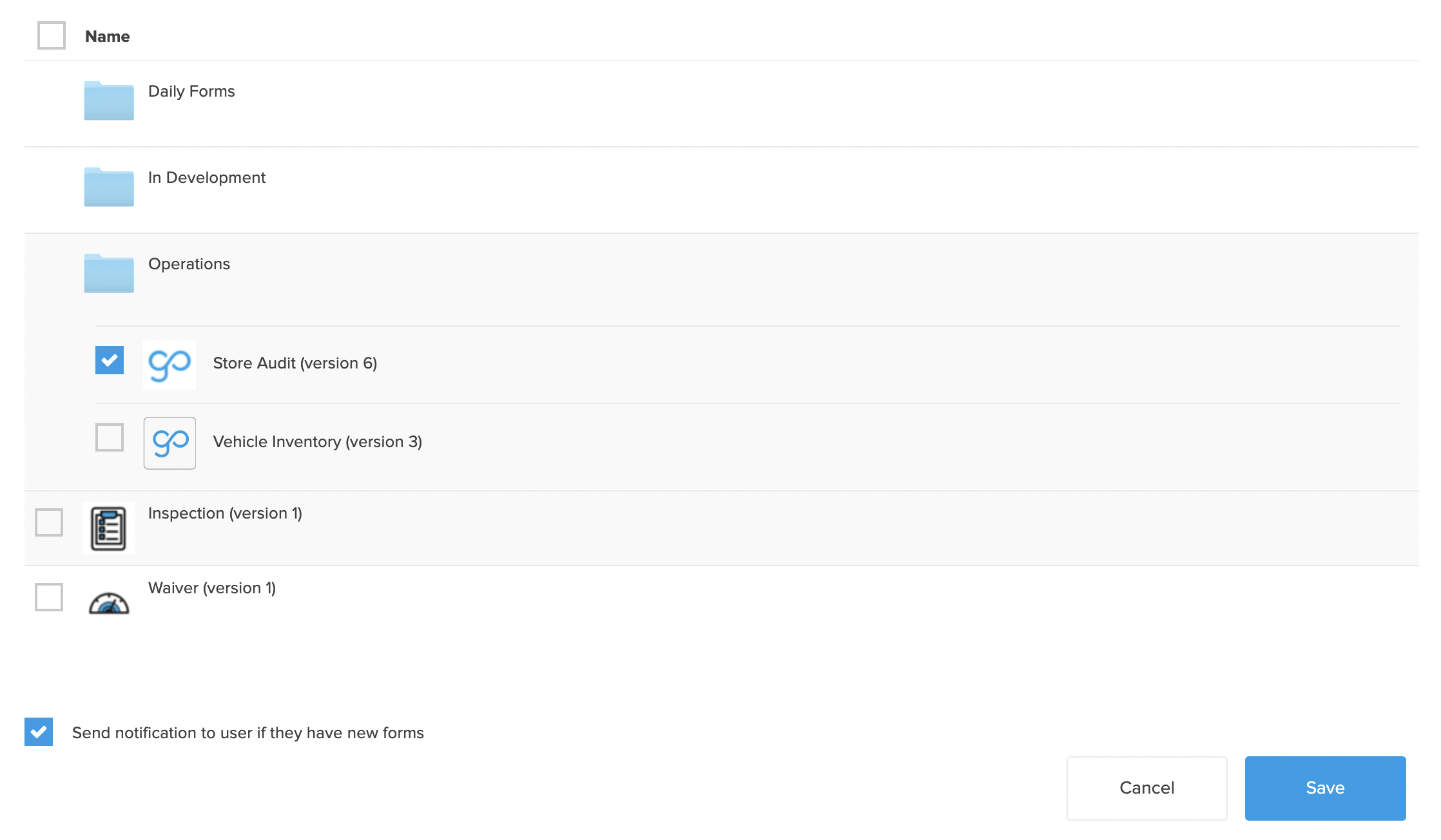Select the Daily Forms label
Image resolution: width=1441 pixels, height=840 pixels.
point(191,91)
